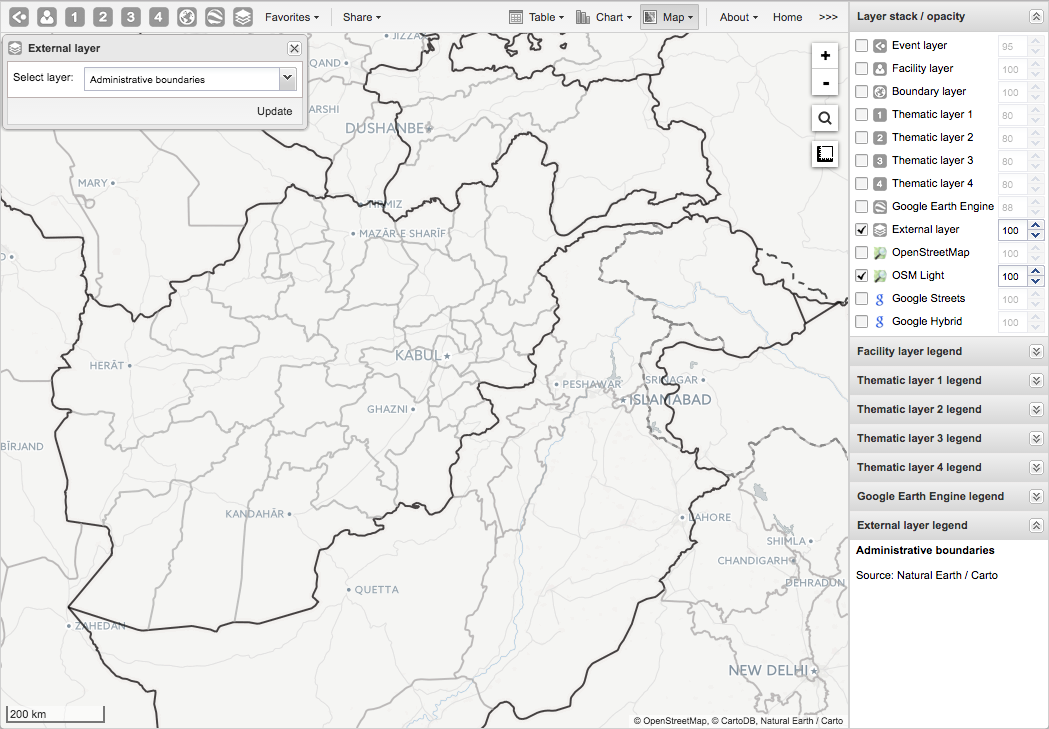Open the Boundary layer globe icon

click(x=188, y=16)
